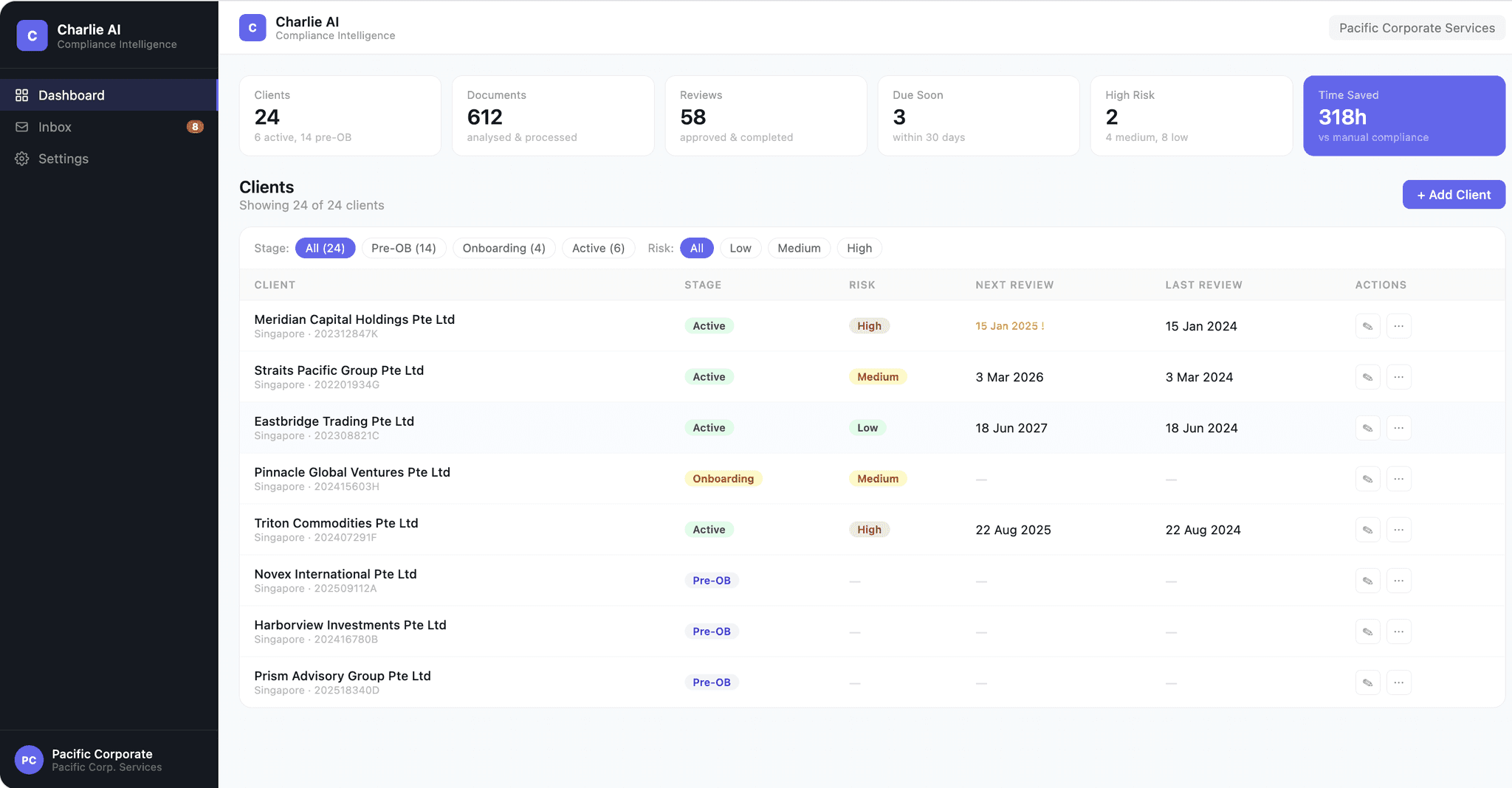Click the Low risk badge for Eastbridge Trading

[867, 428]
